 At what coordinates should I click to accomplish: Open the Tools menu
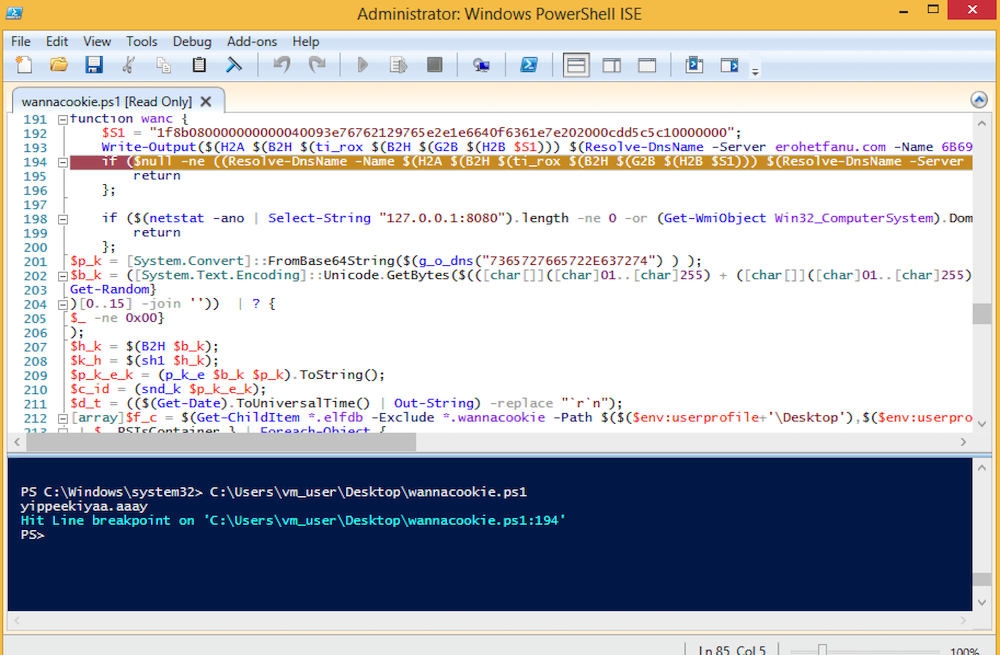click(142, 41)
